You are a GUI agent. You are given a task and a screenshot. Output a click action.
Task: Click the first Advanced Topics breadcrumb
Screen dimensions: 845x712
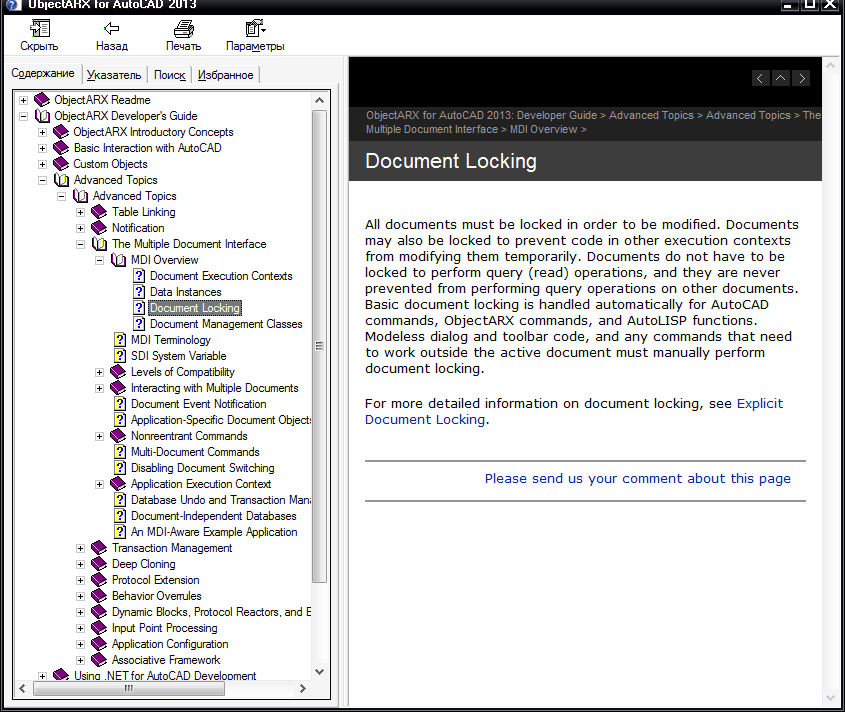(651, 115)
